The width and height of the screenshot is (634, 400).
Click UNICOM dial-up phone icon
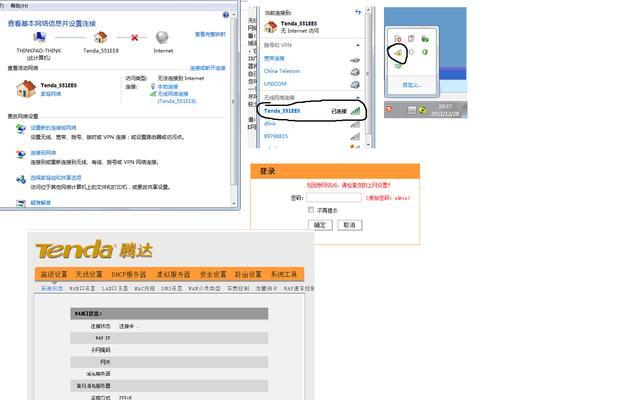(x=355, y=85)
